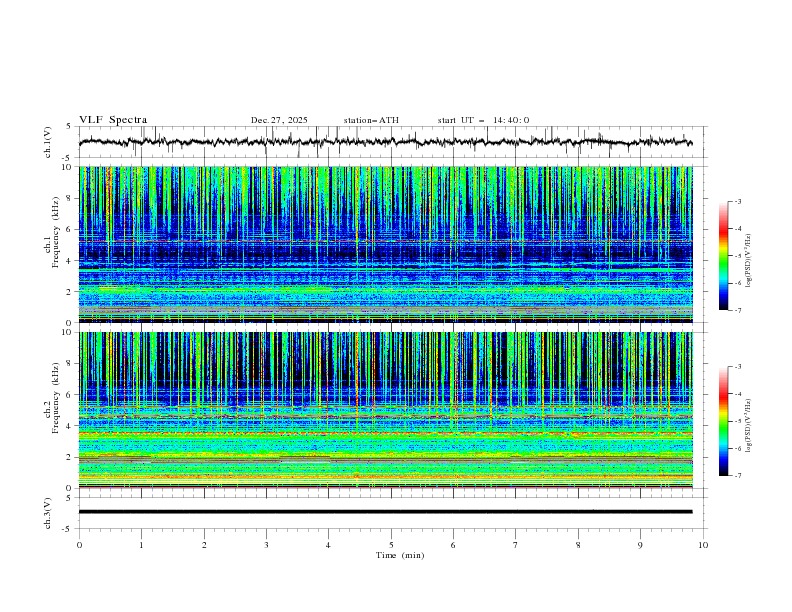Click the "8" kHz tick of the ch.1 spectrogram
Image resolution: width=792 pixels, height=612 pixels.
click(70, 198)
